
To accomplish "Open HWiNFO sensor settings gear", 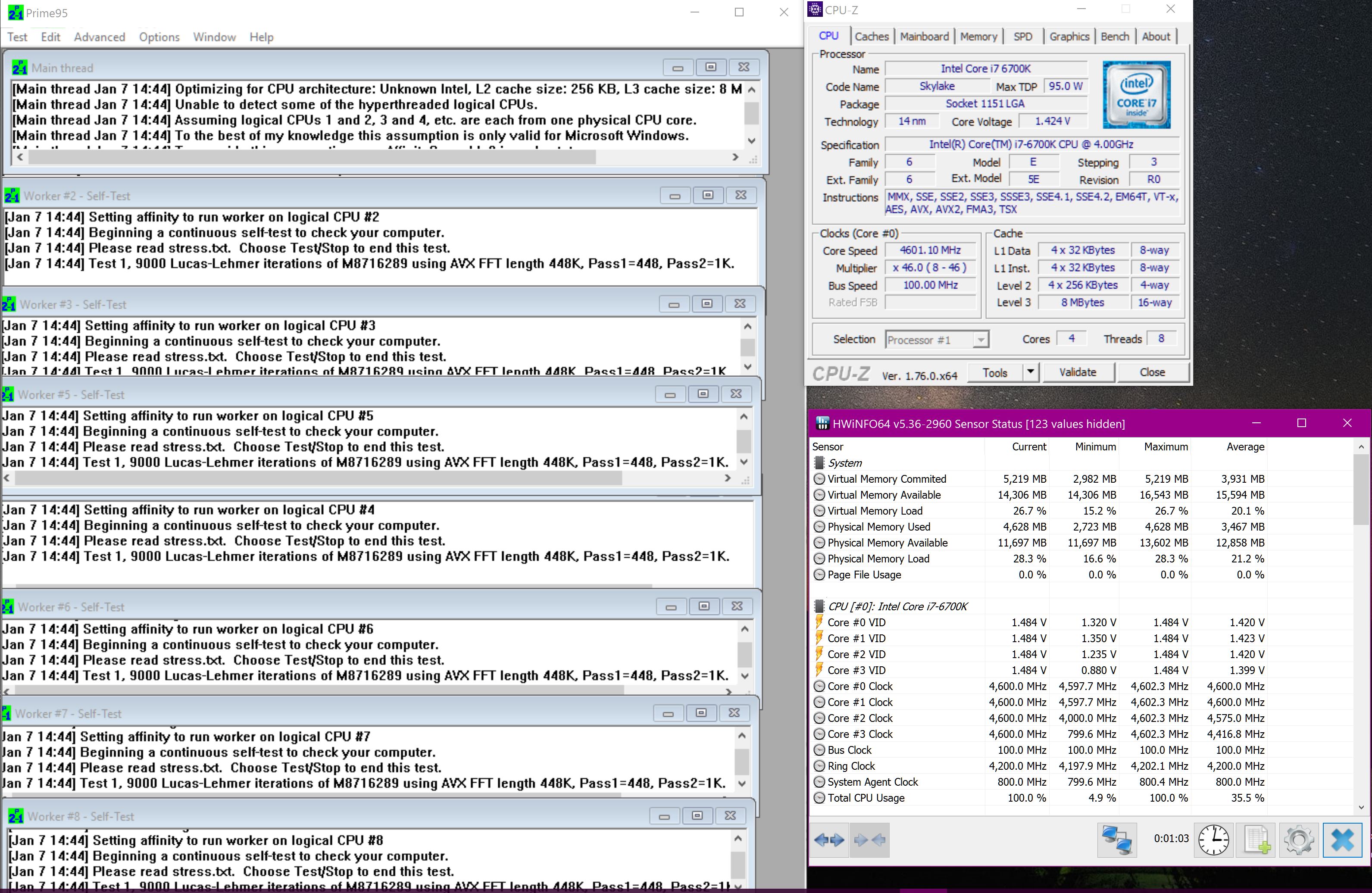I will [1299, 840].
